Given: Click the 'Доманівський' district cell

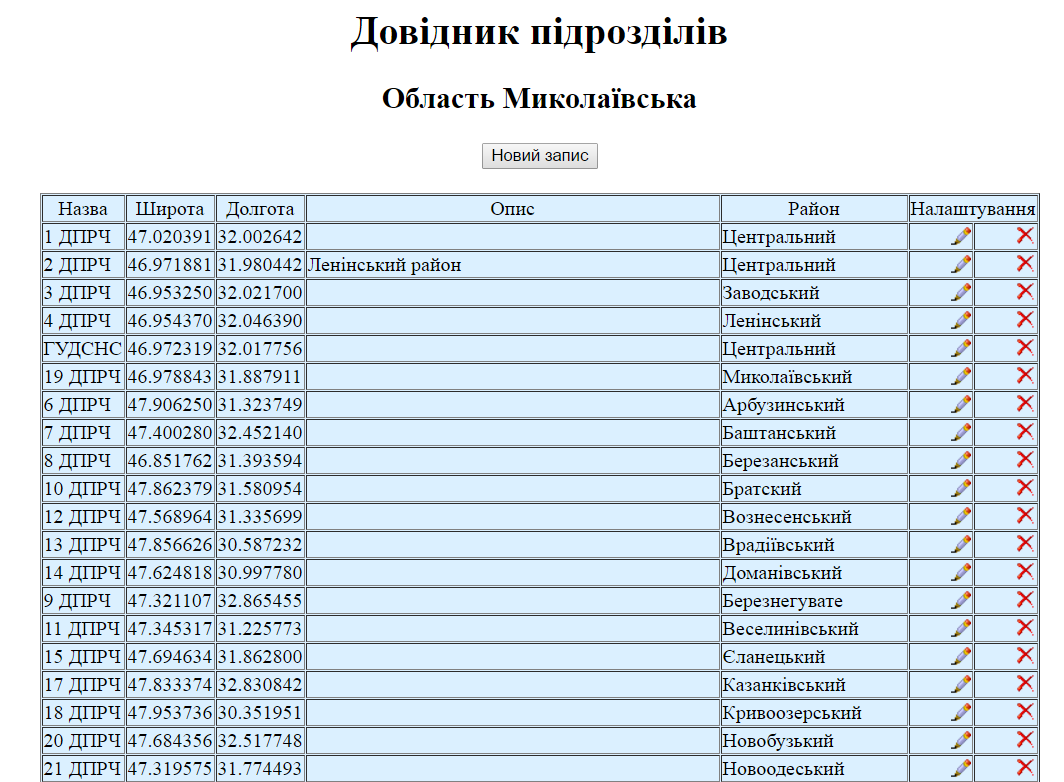Looking at the screenshot, I should point(782,573).
